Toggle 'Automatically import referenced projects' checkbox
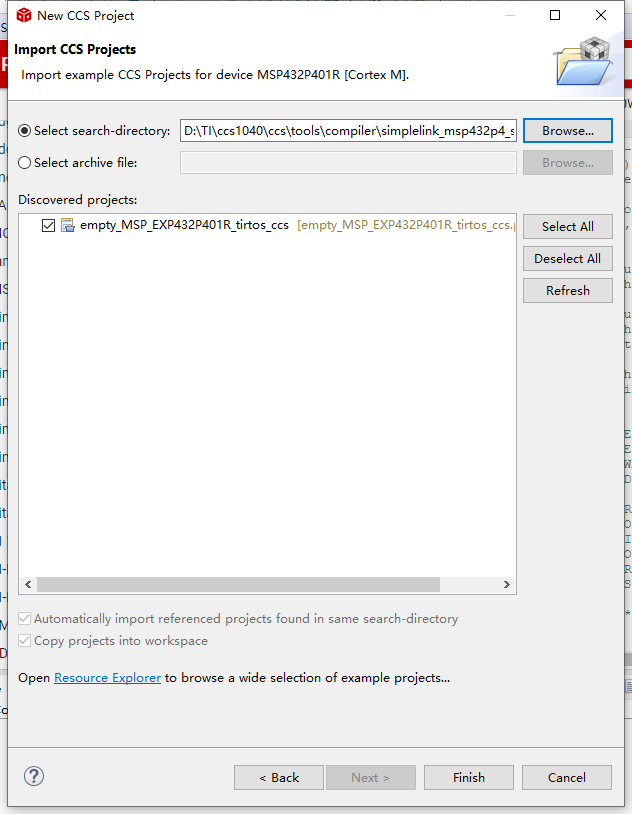 24,618
